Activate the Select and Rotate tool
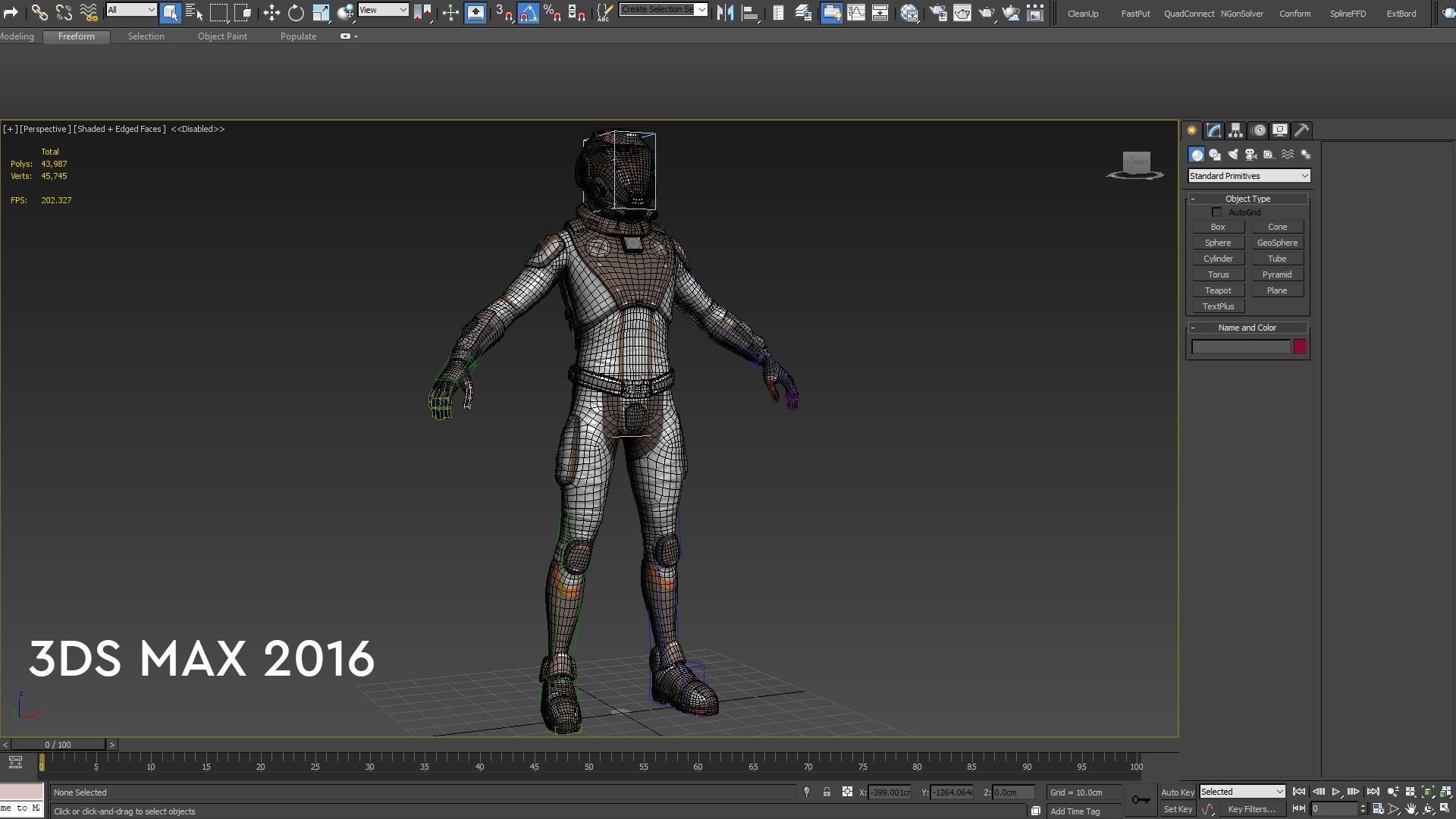1456x819 pixels. (296, 12)
